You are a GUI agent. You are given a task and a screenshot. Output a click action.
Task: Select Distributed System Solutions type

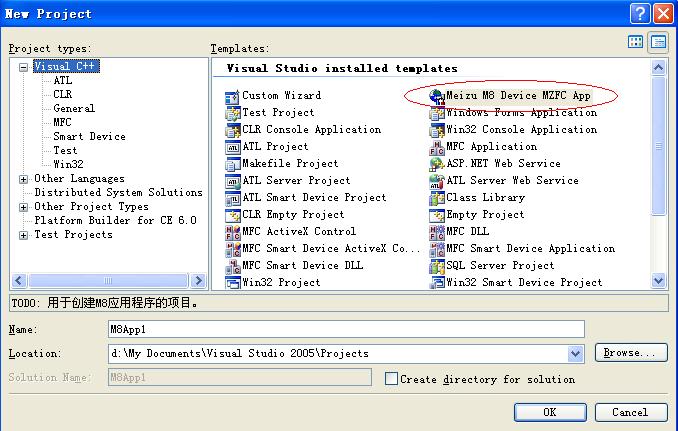pyautogui.click(x=118, y=192)
